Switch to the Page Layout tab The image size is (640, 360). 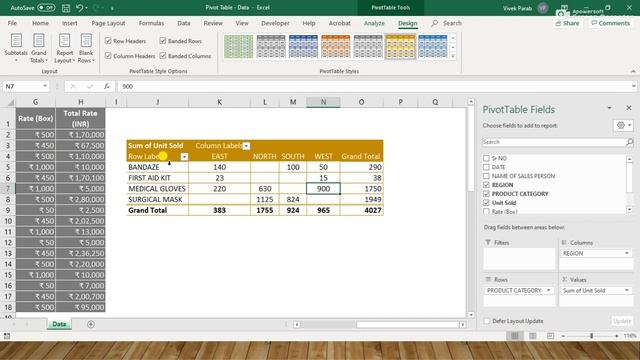[108, 23]
